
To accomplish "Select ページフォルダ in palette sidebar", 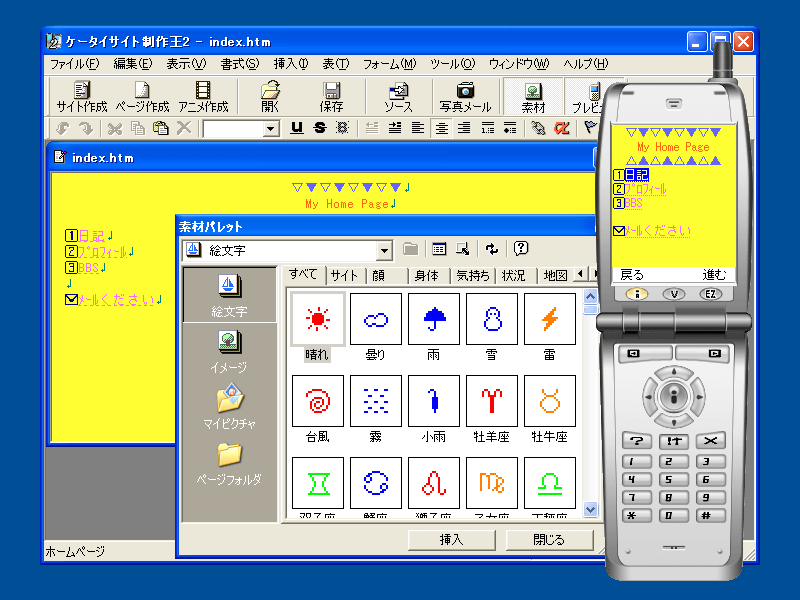I will pos(229,463).
